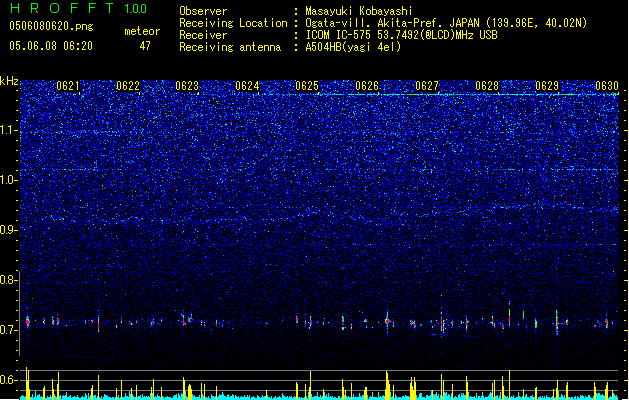This screenshot has height=400, width=629.
Task: Click the 1.1 frequency axis label
Action: (x=9, y=130)
